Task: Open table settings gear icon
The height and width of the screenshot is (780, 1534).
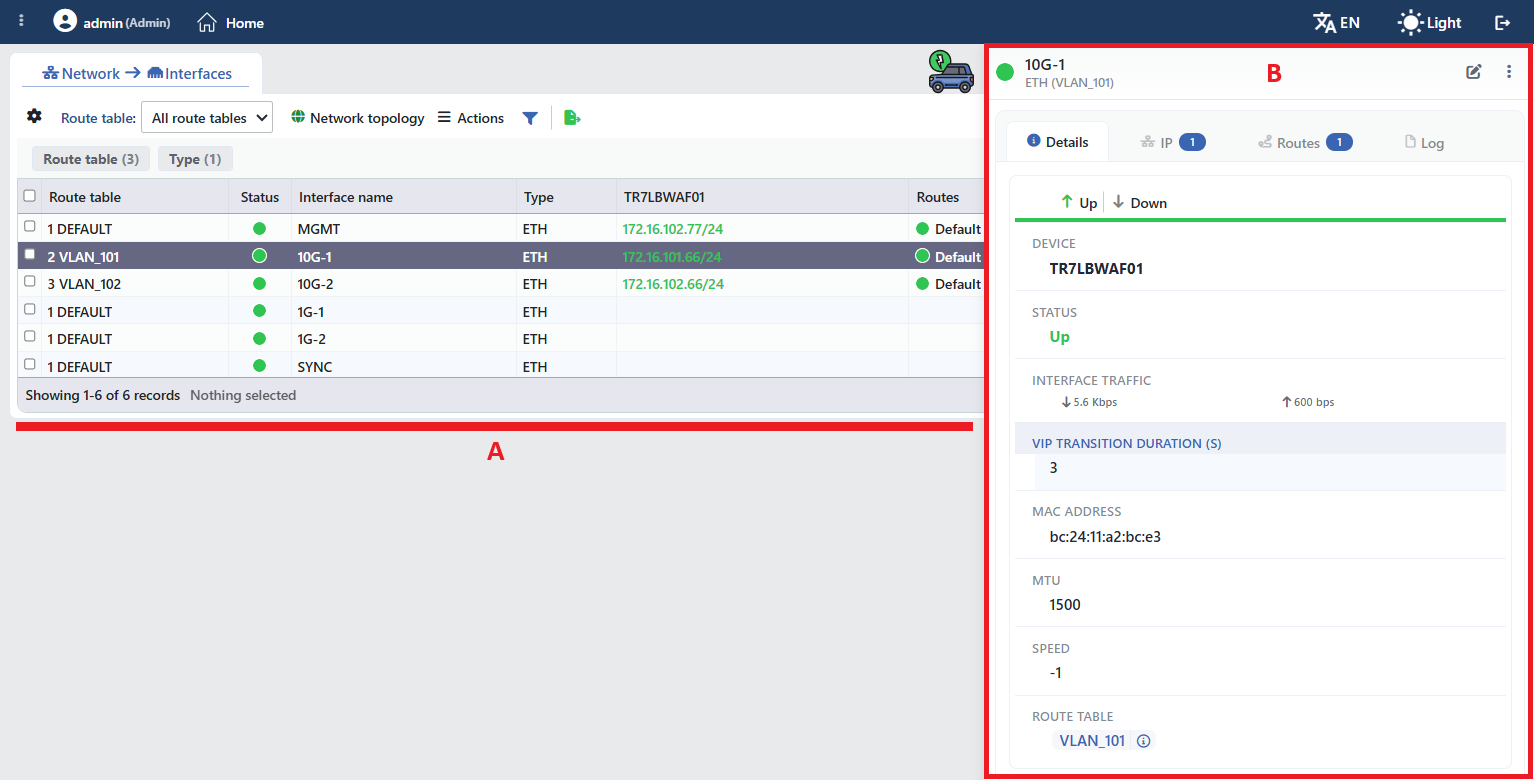Action: click(34, 116)
